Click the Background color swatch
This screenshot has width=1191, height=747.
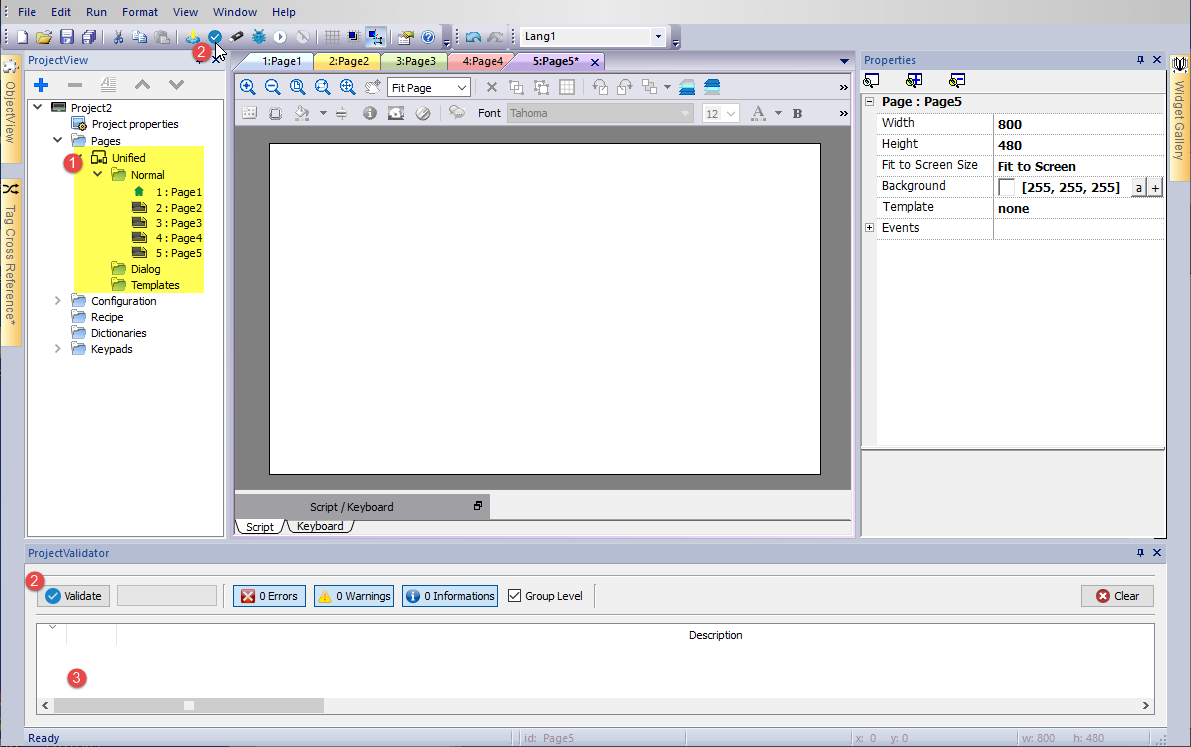coord(1006,187)
